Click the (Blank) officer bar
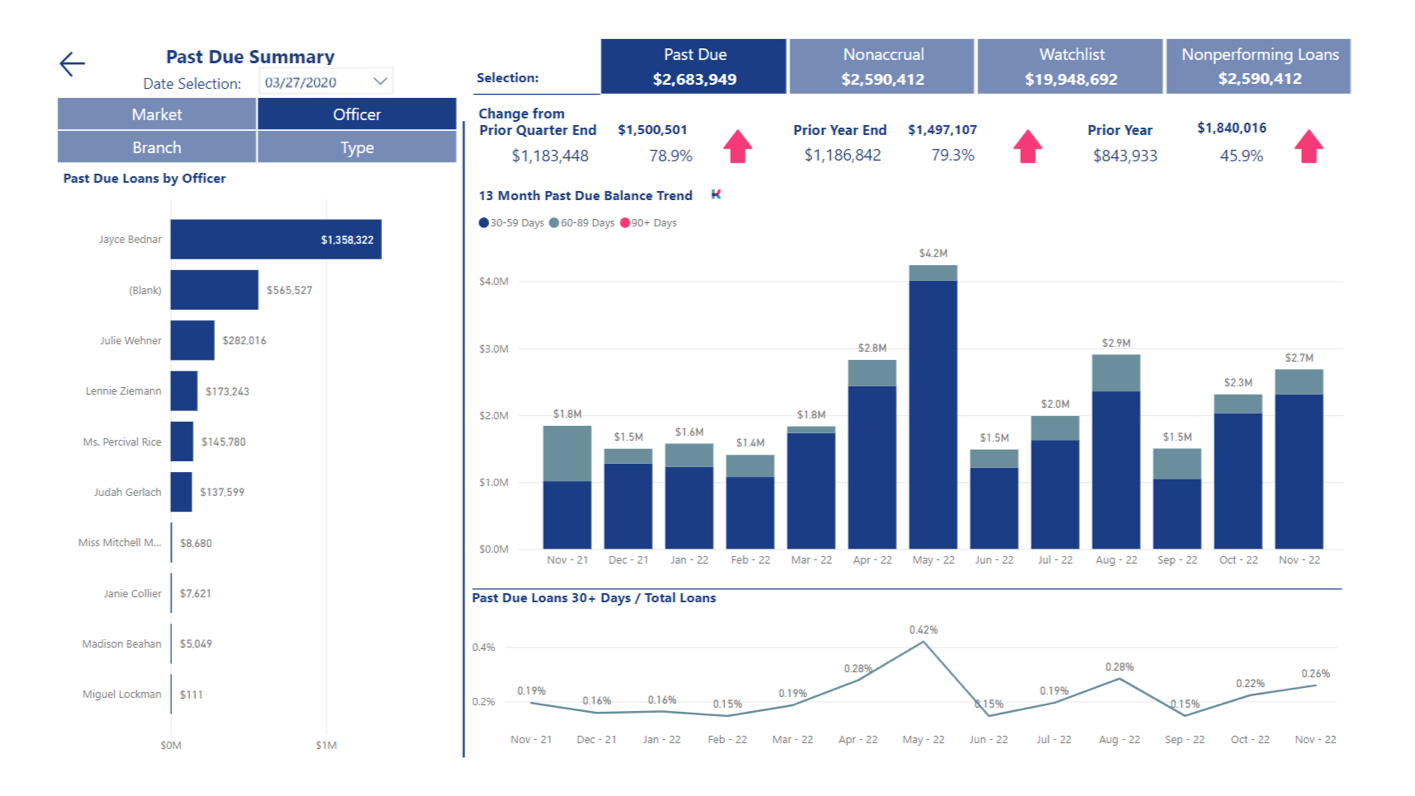Image resolution: width=1415 pixels, height=796 pixels. [x=215, y=290]
